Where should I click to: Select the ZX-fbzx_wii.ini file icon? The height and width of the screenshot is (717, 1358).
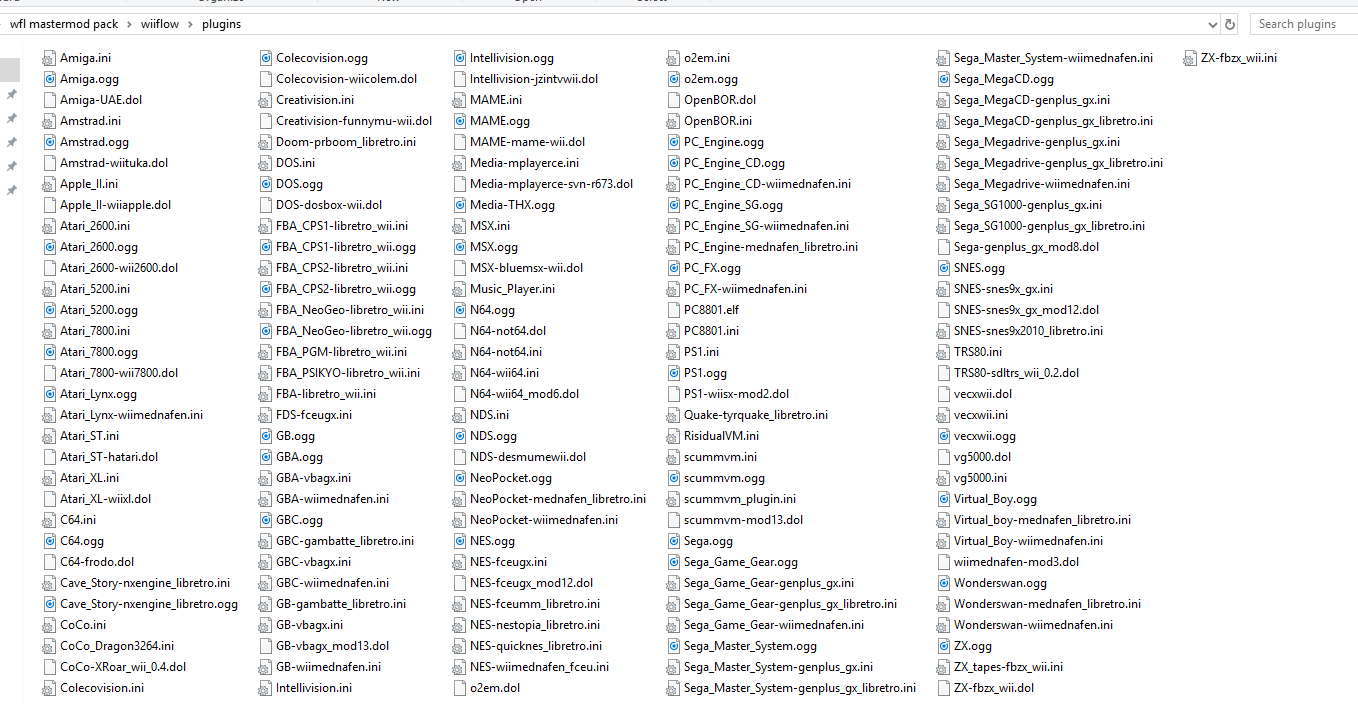point(1190,58)
